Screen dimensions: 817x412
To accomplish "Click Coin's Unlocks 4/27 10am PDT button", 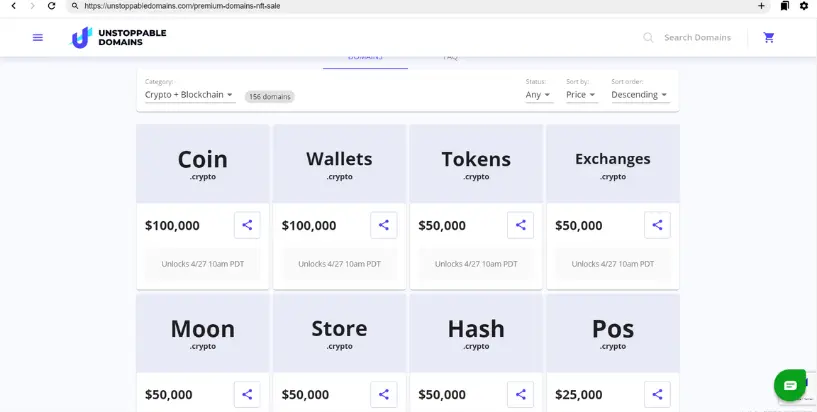I will click(203, 264).
